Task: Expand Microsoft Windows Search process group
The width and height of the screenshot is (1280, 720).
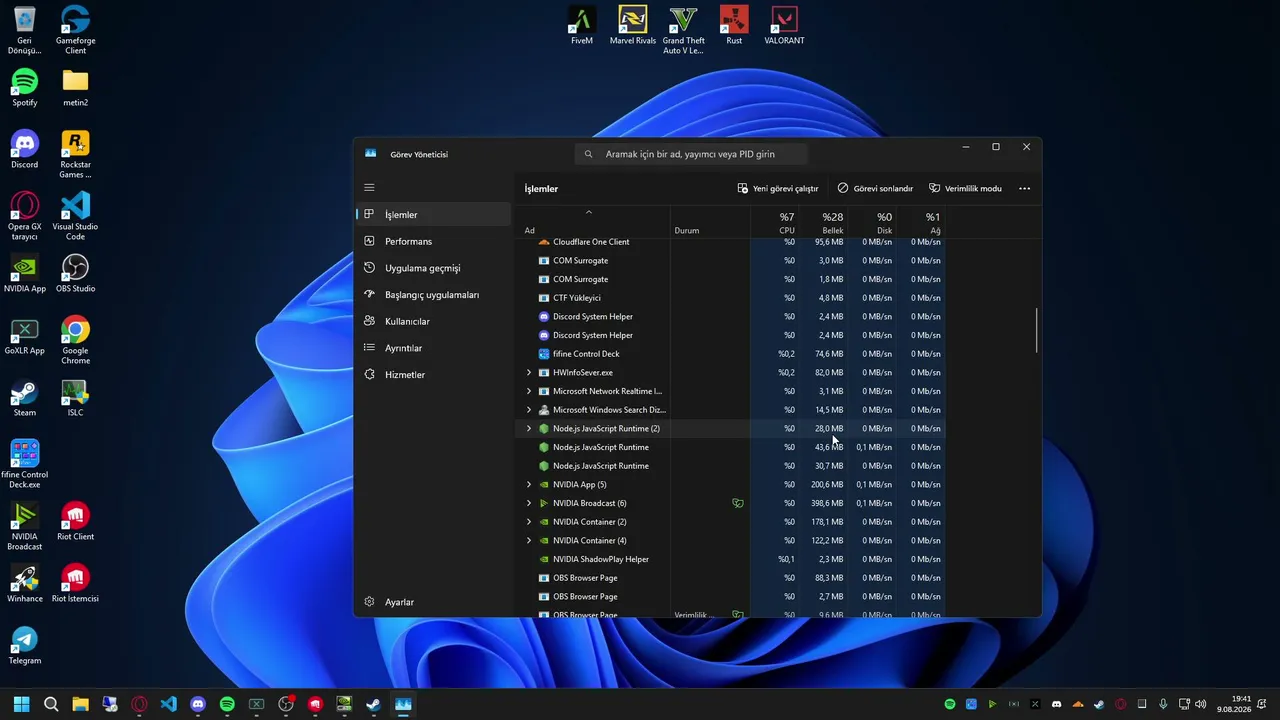Action: tap(529, 410)
